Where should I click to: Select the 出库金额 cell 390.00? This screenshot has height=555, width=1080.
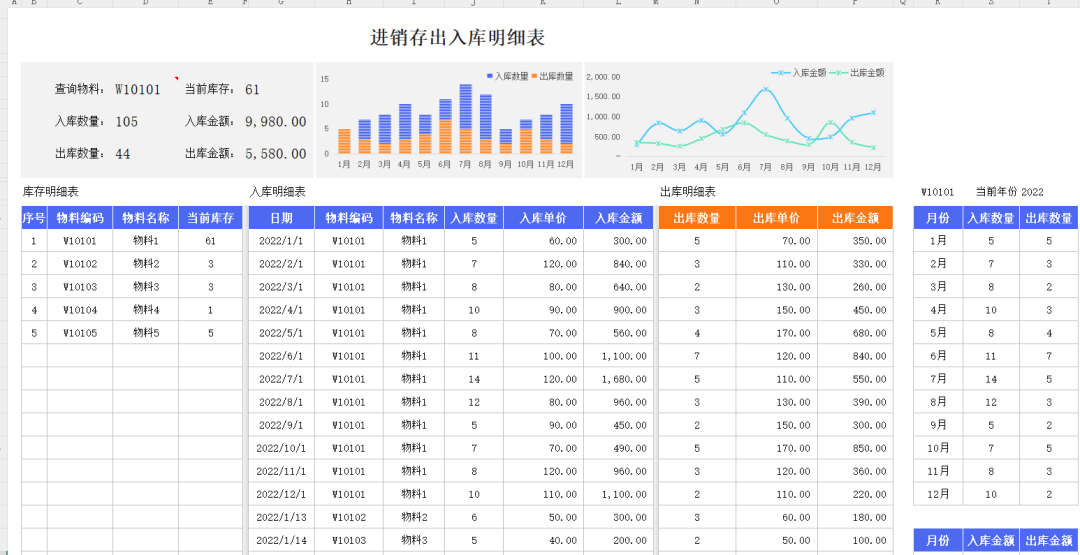click(855, 402)
